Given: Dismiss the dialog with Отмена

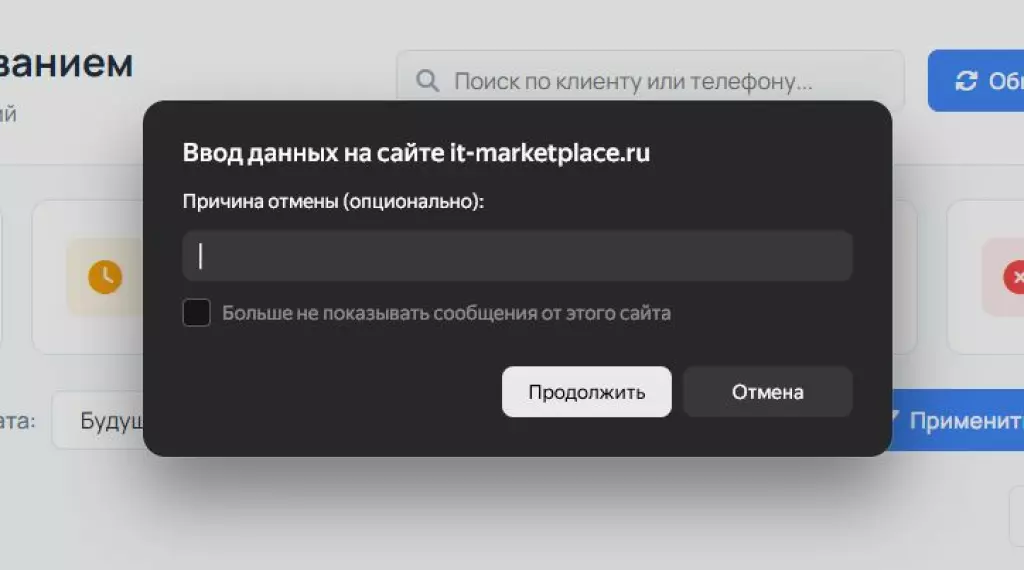Looking at the screenshot, I should point(767,392).
